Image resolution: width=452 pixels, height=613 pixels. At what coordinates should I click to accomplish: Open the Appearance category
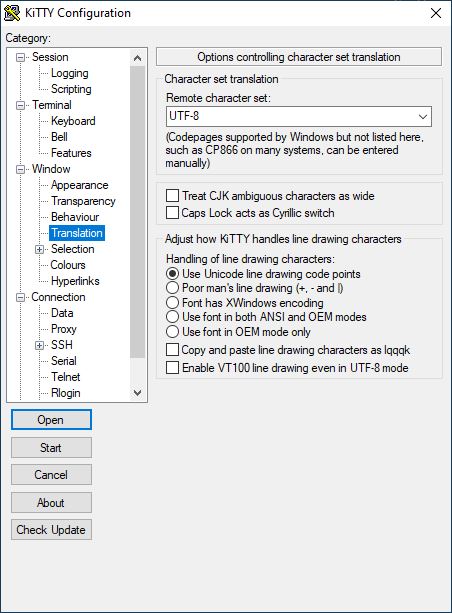[79, 185]
